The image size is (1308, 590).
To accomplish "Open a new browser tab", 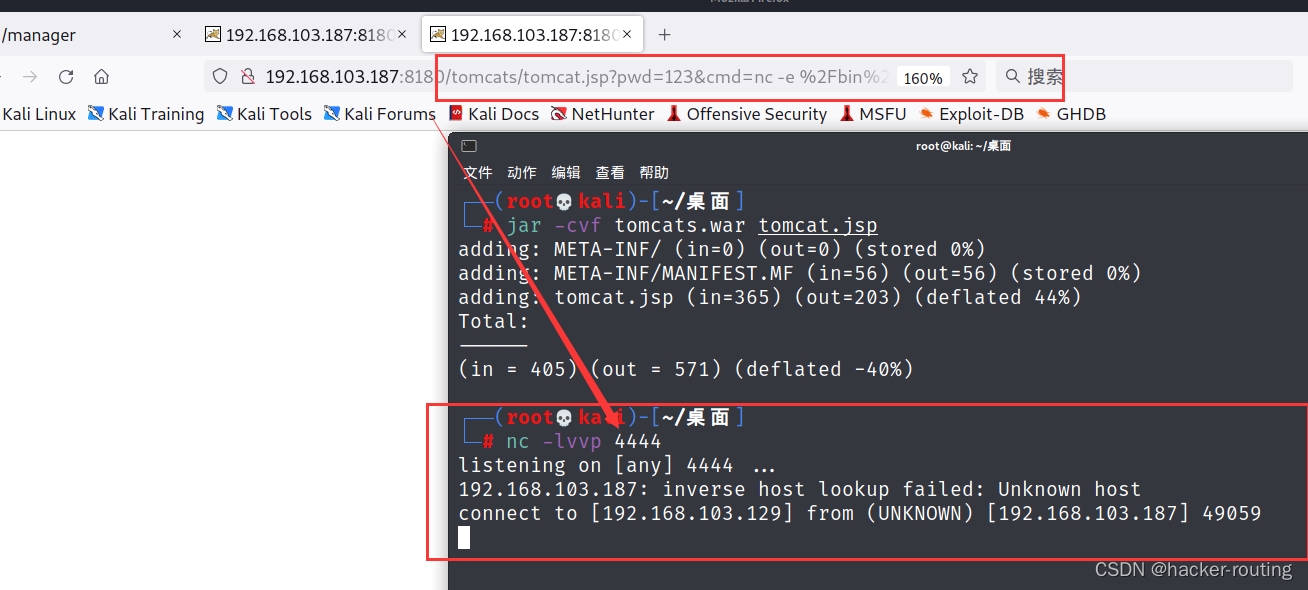I will click(664, 34).
